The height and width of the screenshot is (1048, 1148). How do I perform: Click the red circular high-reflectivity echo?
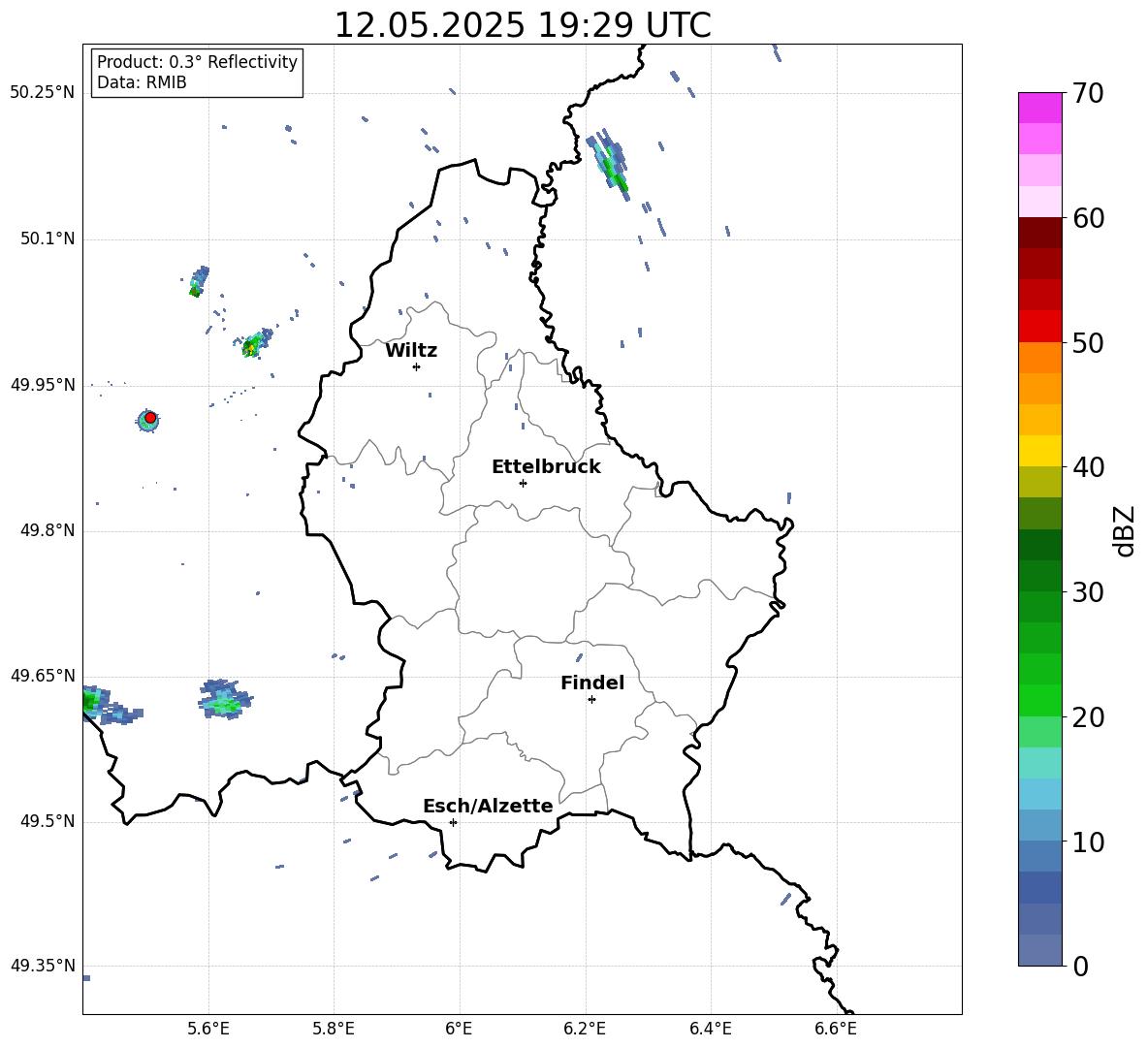pyautogui.click(x=150, y=418)
